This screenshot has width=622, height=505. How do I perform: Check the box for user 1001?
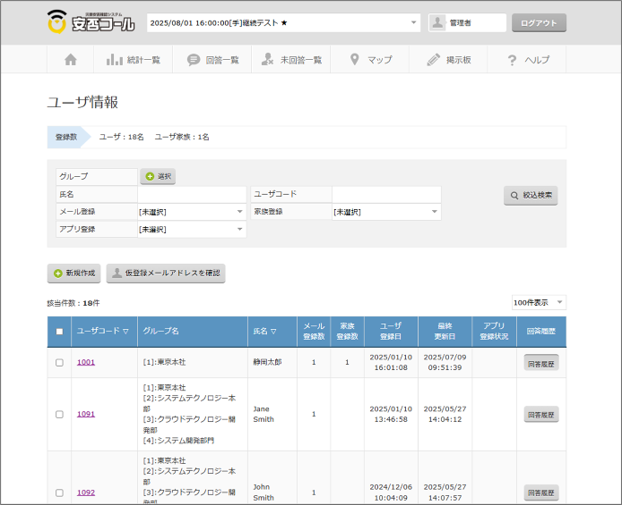point(59,362)
